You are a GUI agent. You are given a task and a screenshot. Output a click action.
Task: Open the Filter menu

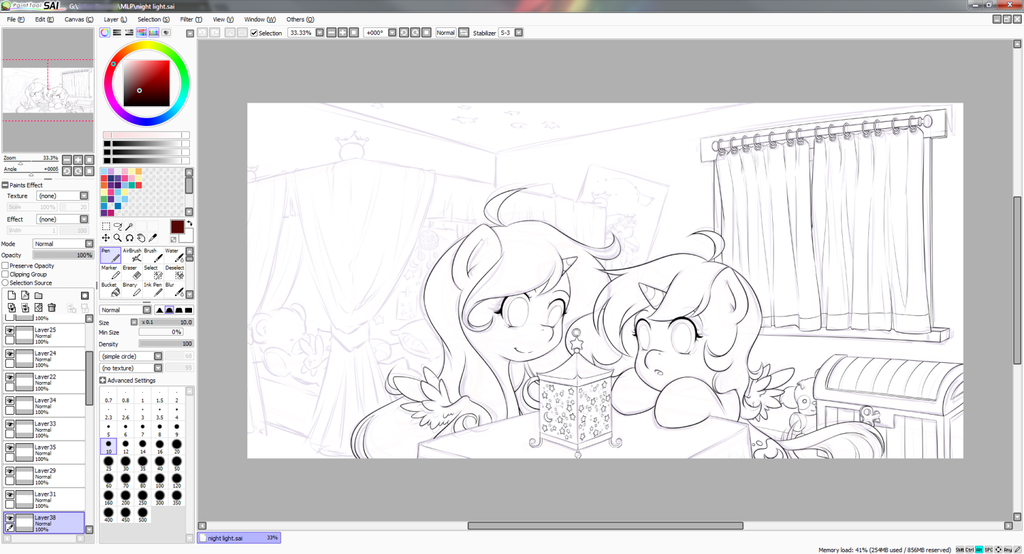[x=191, y=20]
